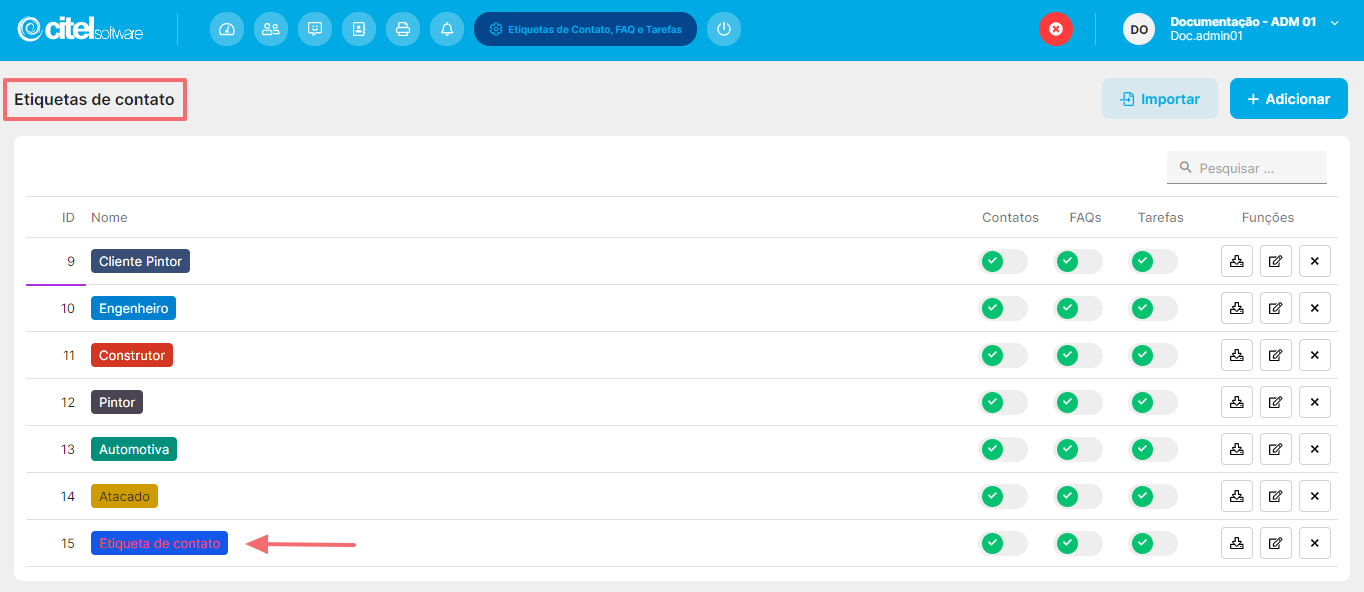The image size is (1364, 592).
Task: Download contacts for Engenheiro
Action: (1237, 308)
